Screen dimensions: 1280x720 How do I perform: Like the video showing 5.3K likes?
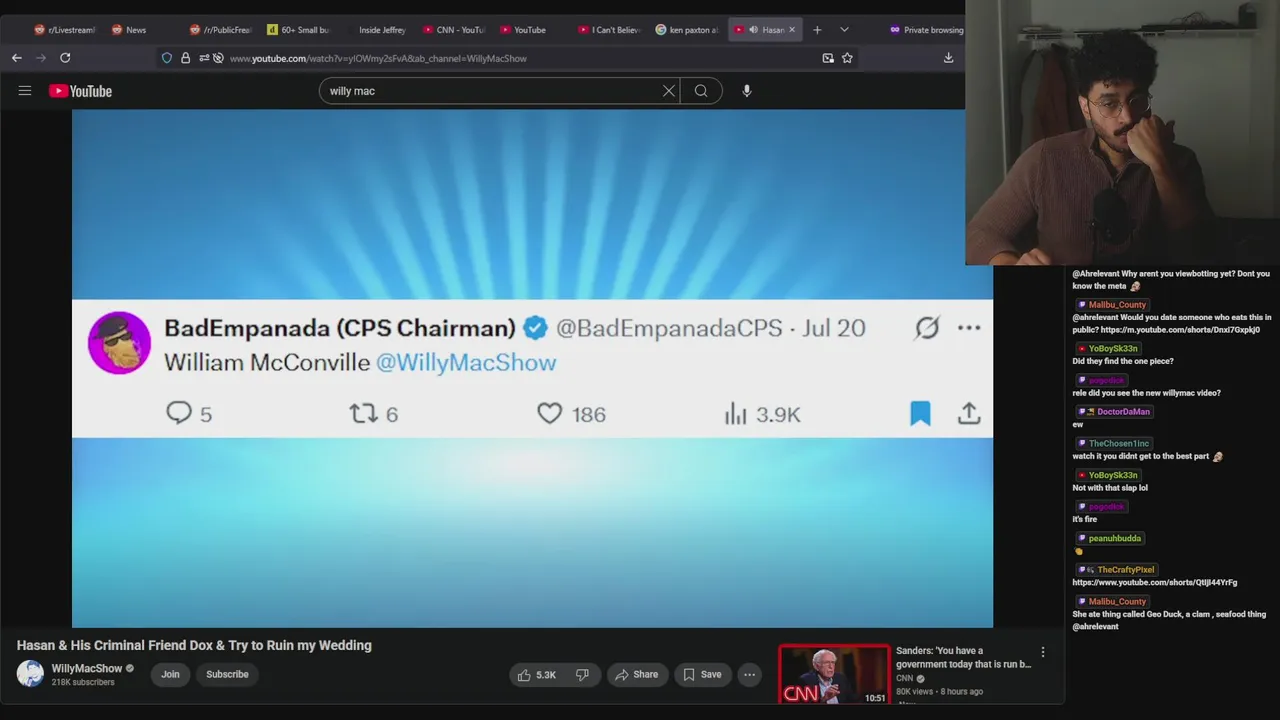(x=537, y=675)
